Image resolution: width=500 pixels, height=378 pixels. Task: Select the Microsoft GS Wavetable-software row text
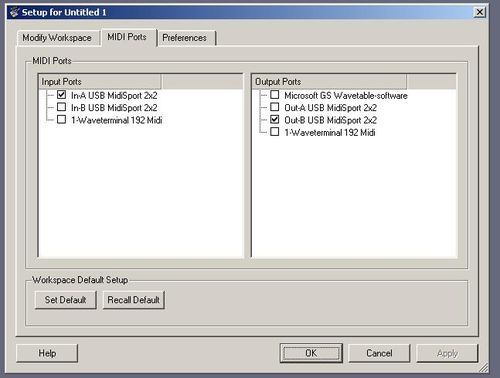point(346,96)
